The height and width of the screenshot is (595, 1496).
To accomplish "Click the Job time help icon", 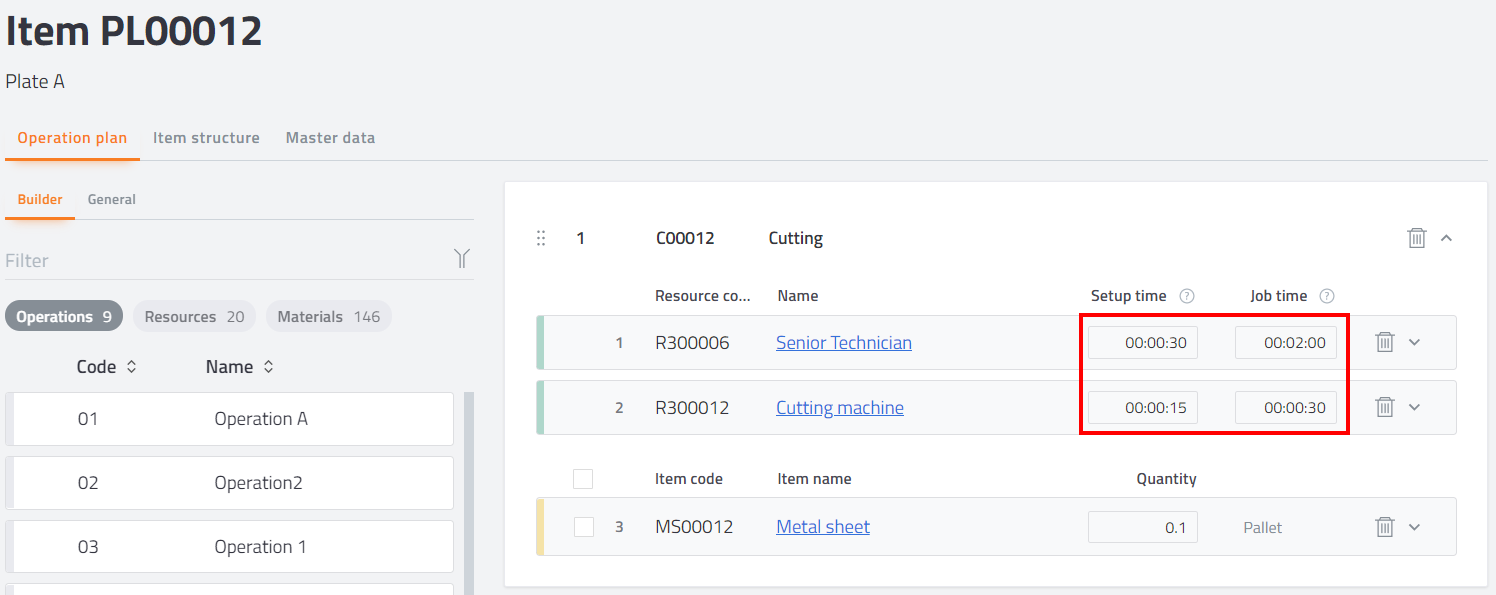I will pos(1327,296).
